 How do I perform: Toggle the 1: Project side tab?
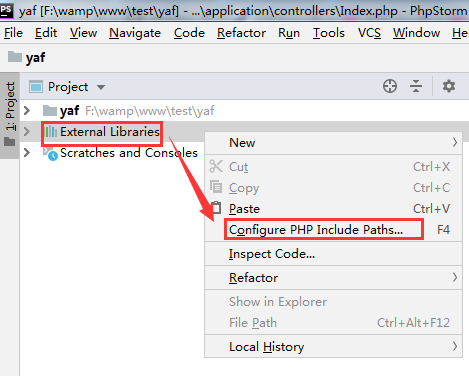10,115
